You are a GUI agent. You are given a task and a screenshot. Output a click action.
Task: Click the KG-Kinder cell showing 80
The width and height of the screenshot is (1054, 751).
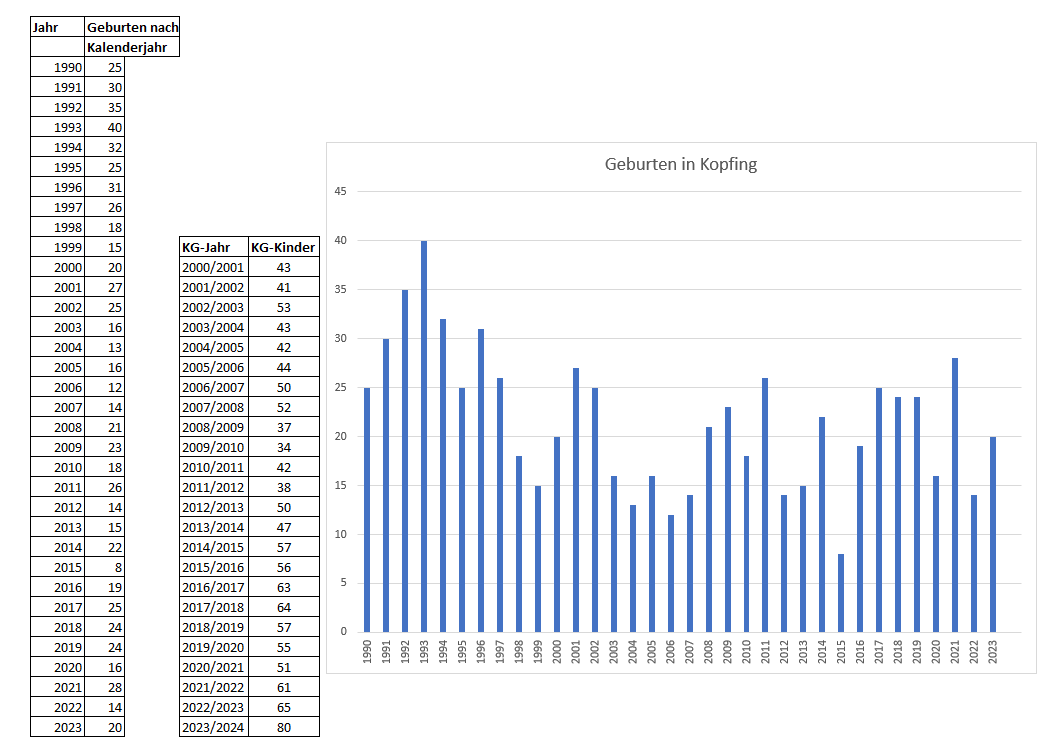[283, 727]
